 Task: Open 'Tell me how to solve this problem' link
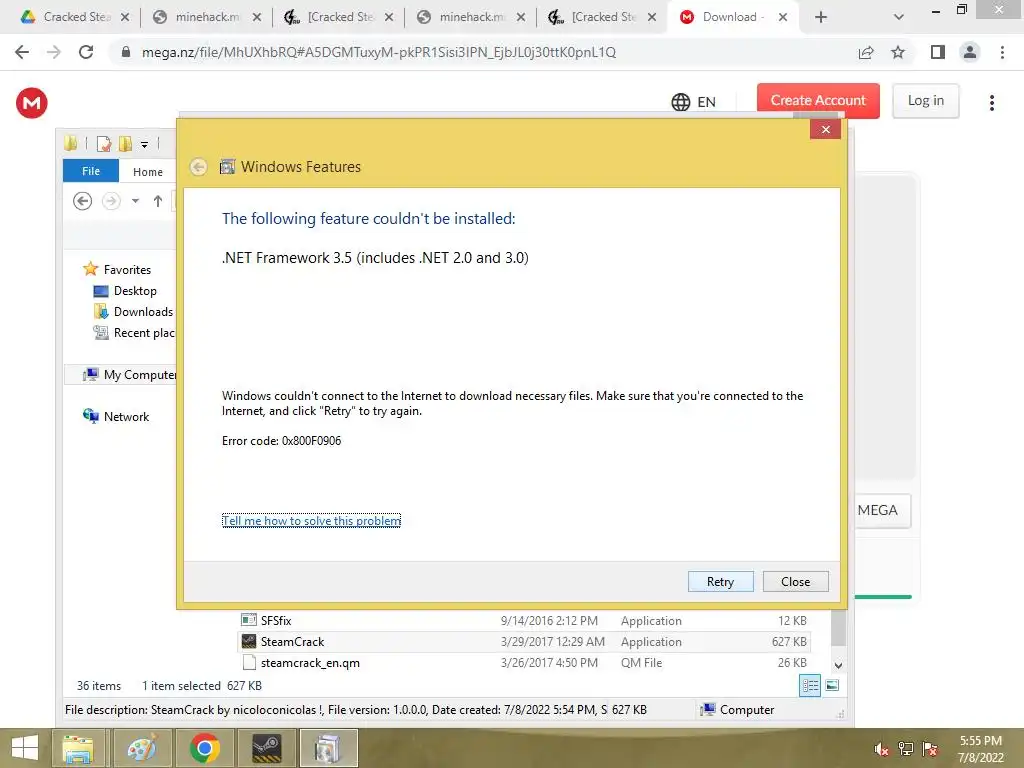tap(312, 520)
